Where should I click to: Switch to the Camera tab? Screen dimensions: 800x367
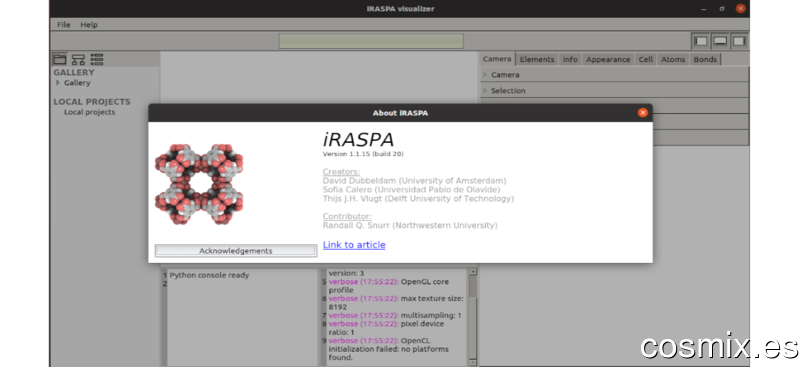click(497, 59)
